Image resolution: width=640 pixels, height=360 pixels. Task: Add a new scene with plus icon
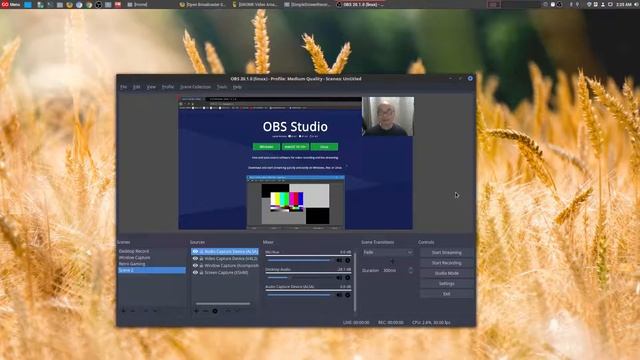(x=124, y=311)
